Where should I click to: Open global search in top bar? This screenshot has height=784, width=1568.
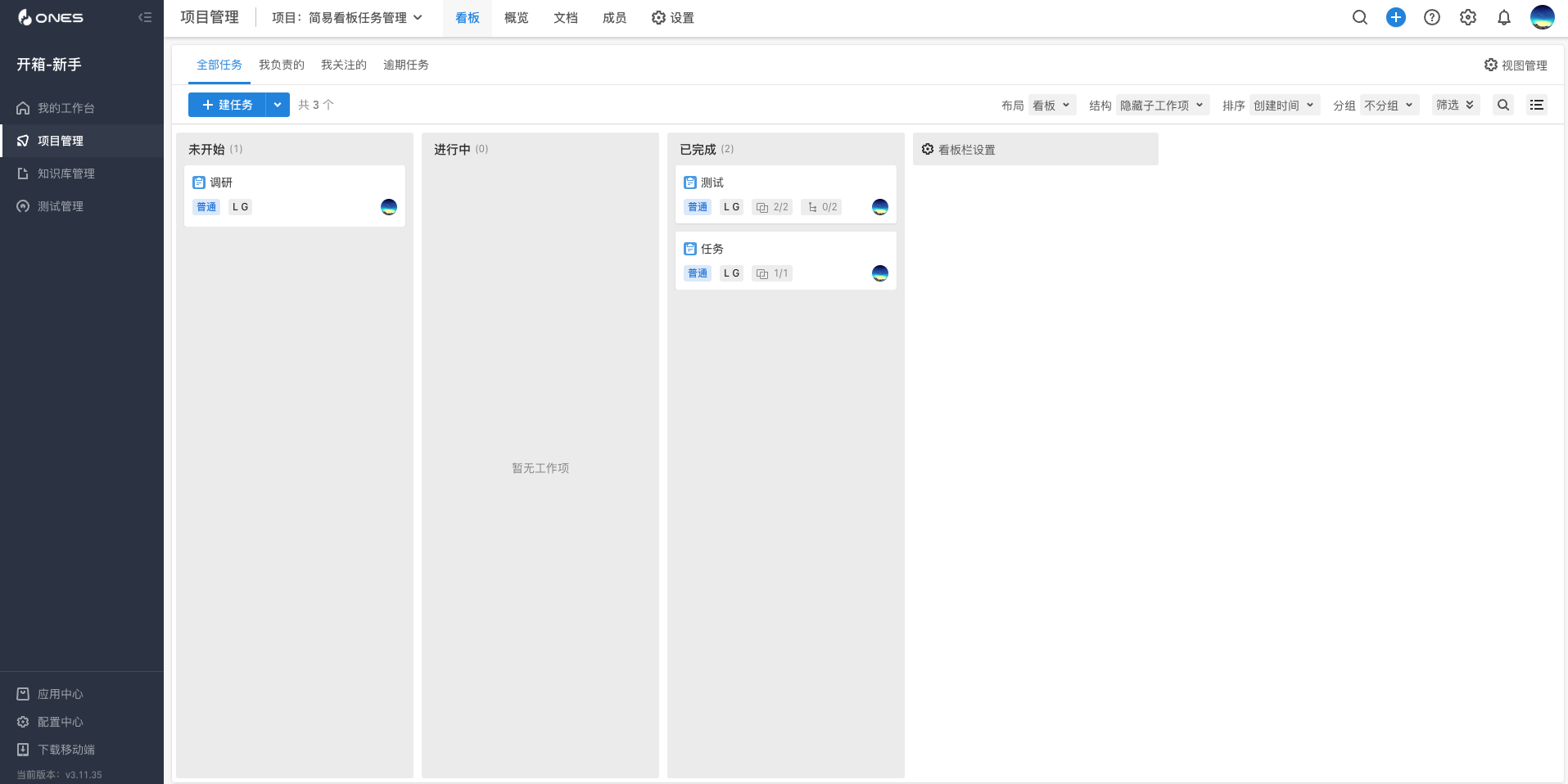click(1360, 17)
